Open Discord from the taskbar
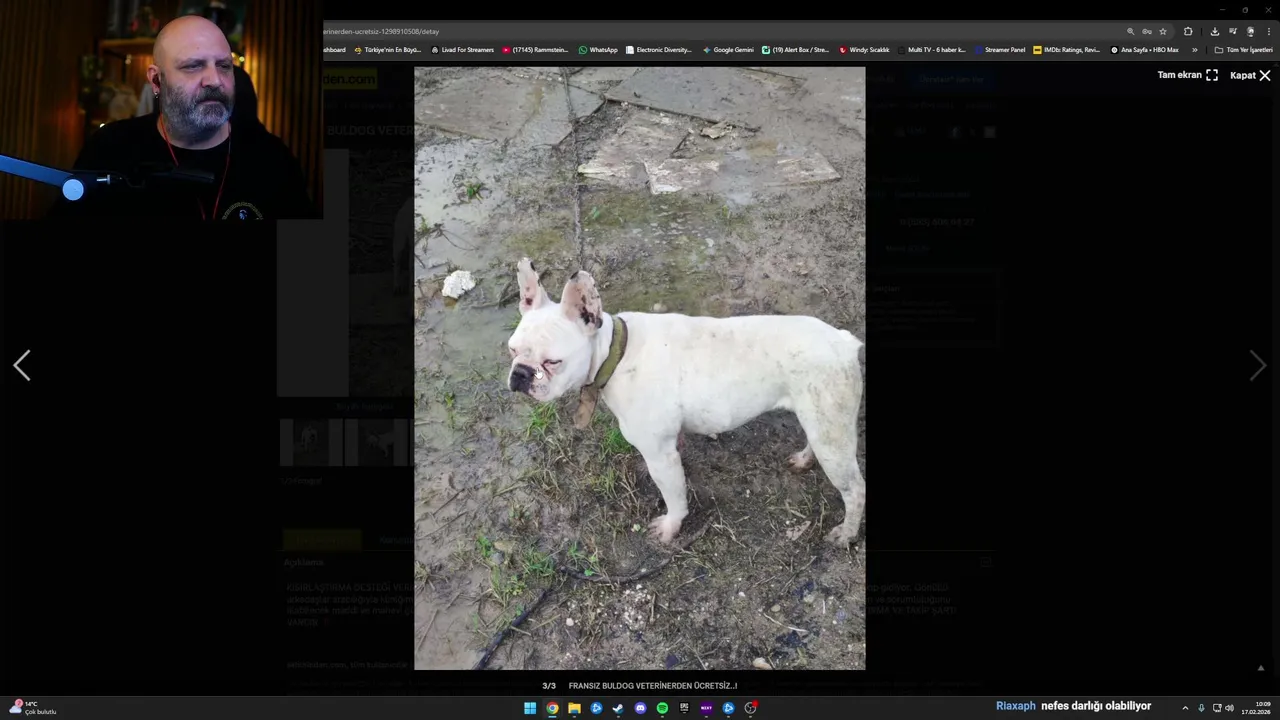 pyautogui.click(x=640, y=708)
